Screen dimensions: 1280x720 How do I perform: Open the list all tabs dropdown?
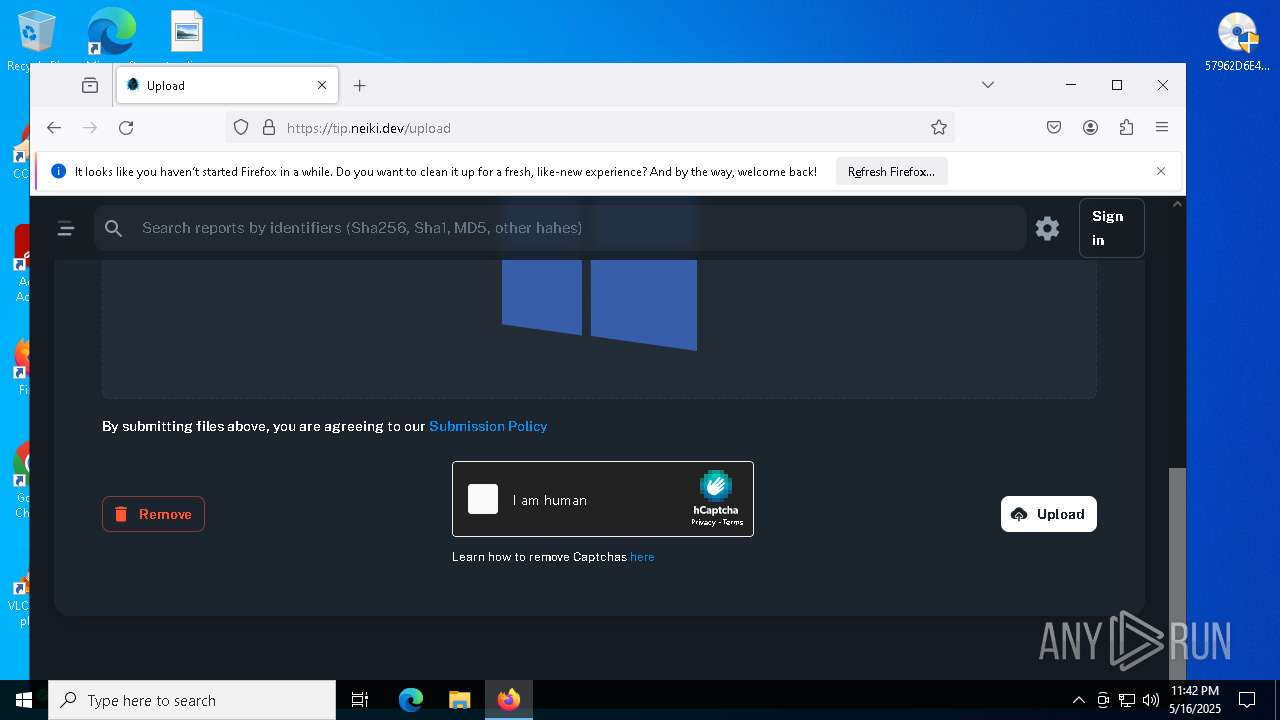click(988, 85)
